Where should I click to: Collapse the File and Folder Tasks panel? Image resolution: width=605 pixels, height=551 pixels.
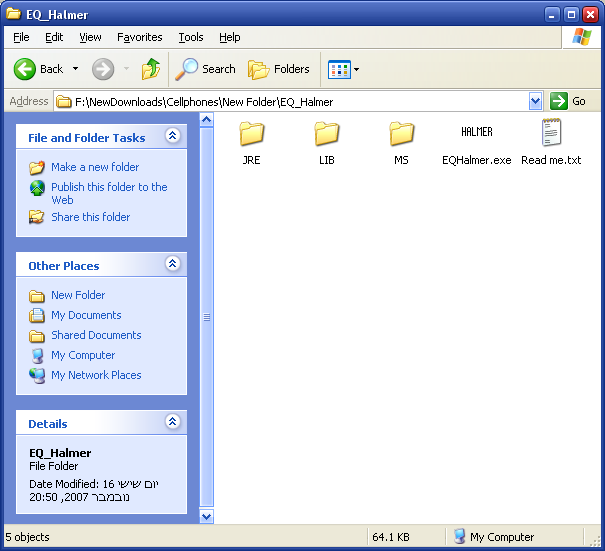(x=172, y=137)
